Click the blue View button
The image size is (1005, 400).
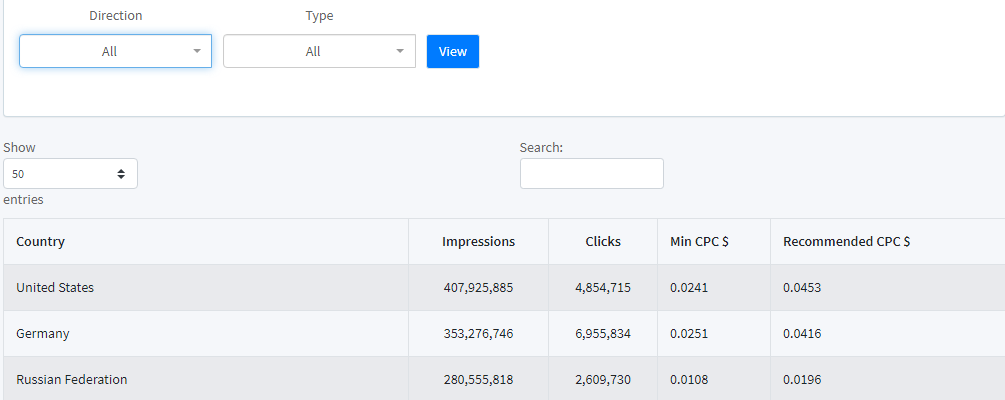click(x=453, y=51)
